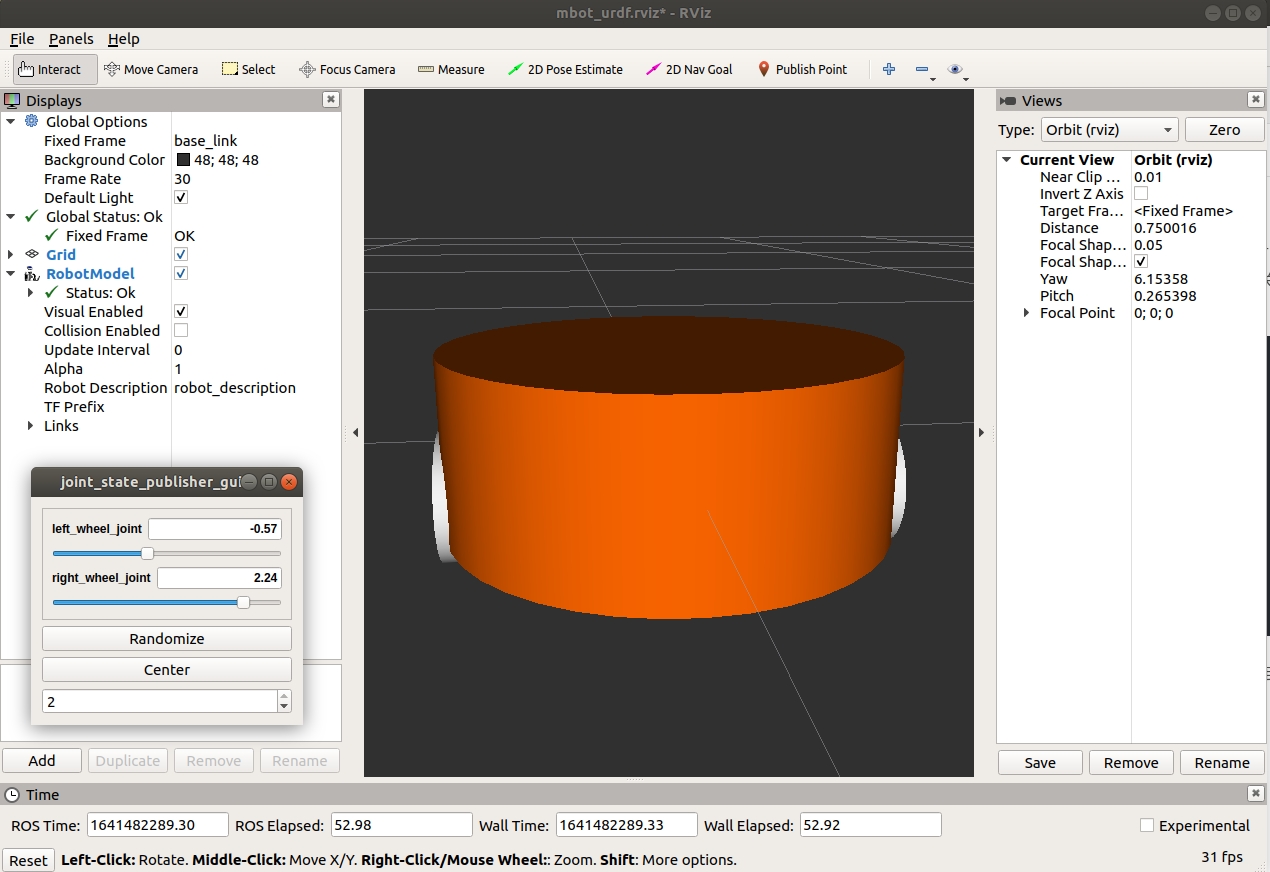
Task: Expand the Focal Point property
Action: [1027, 313]
